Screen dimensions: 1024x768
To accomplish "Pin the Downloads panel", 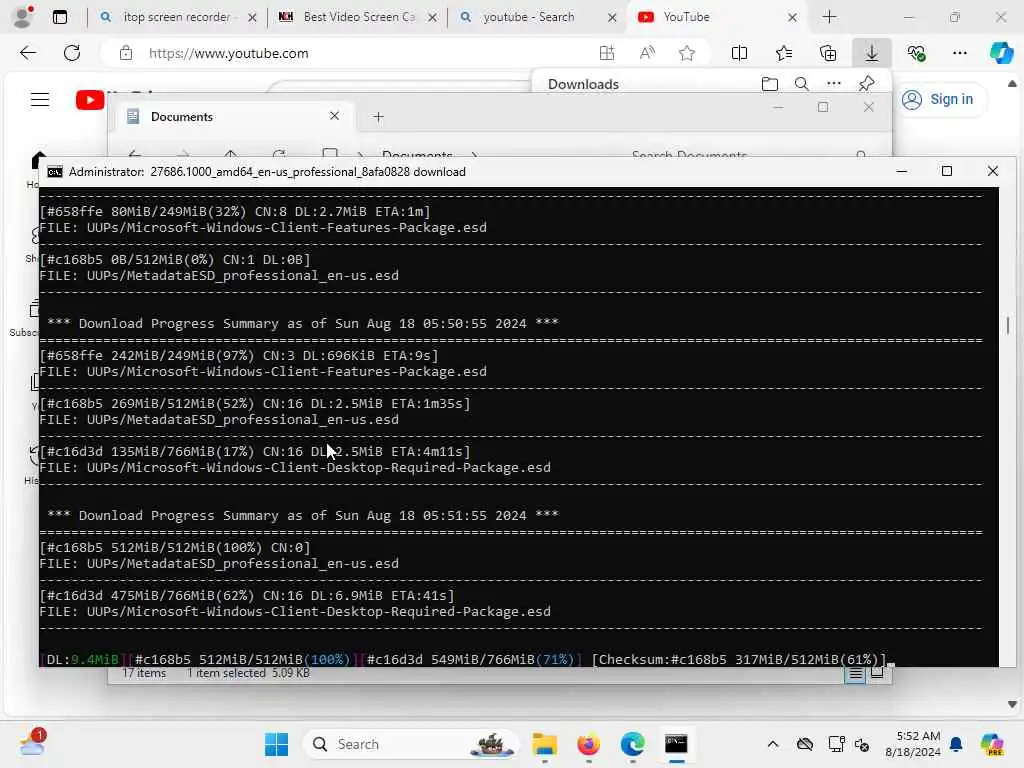I will point(866,84).
